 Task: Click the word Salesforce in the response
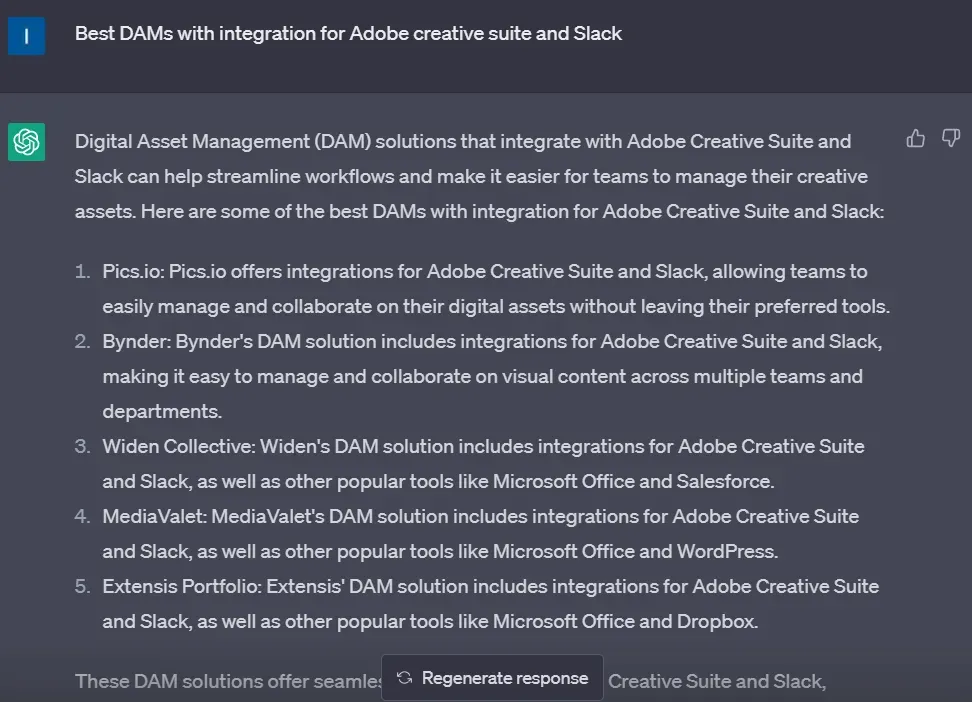click(725, 482)
